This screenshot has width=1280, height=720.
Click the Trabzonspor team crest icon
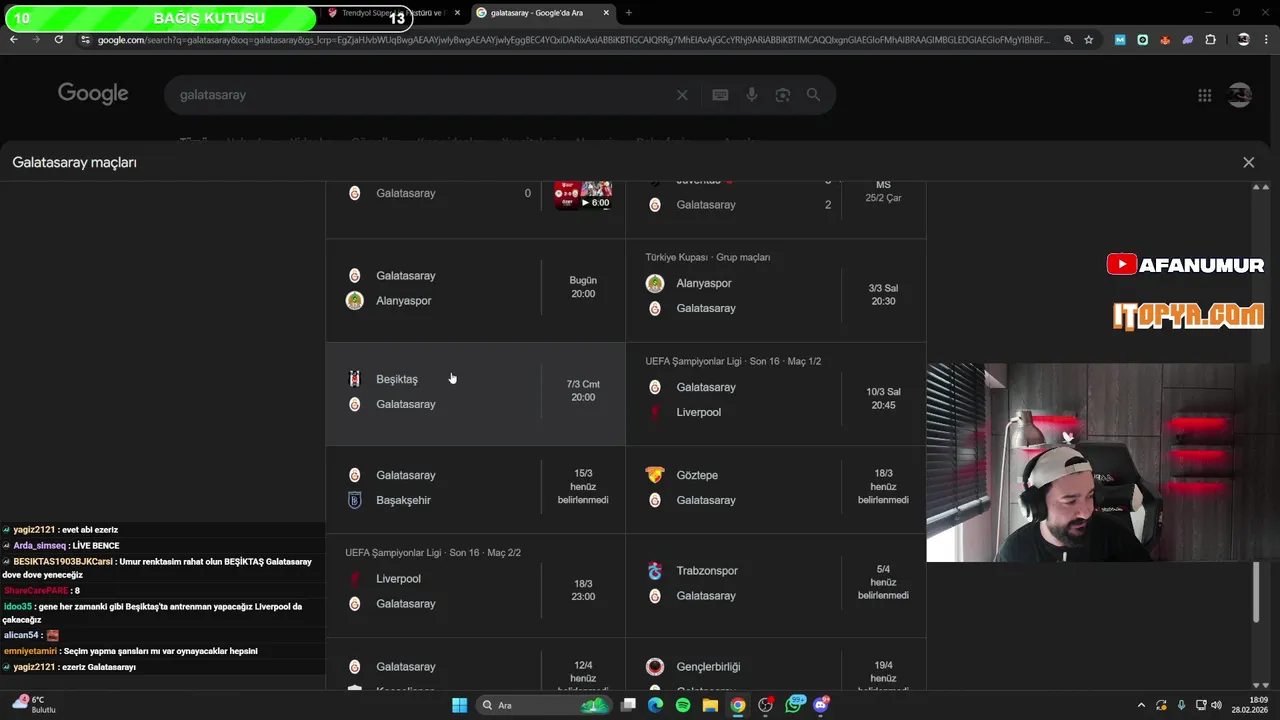coord(655,571)
